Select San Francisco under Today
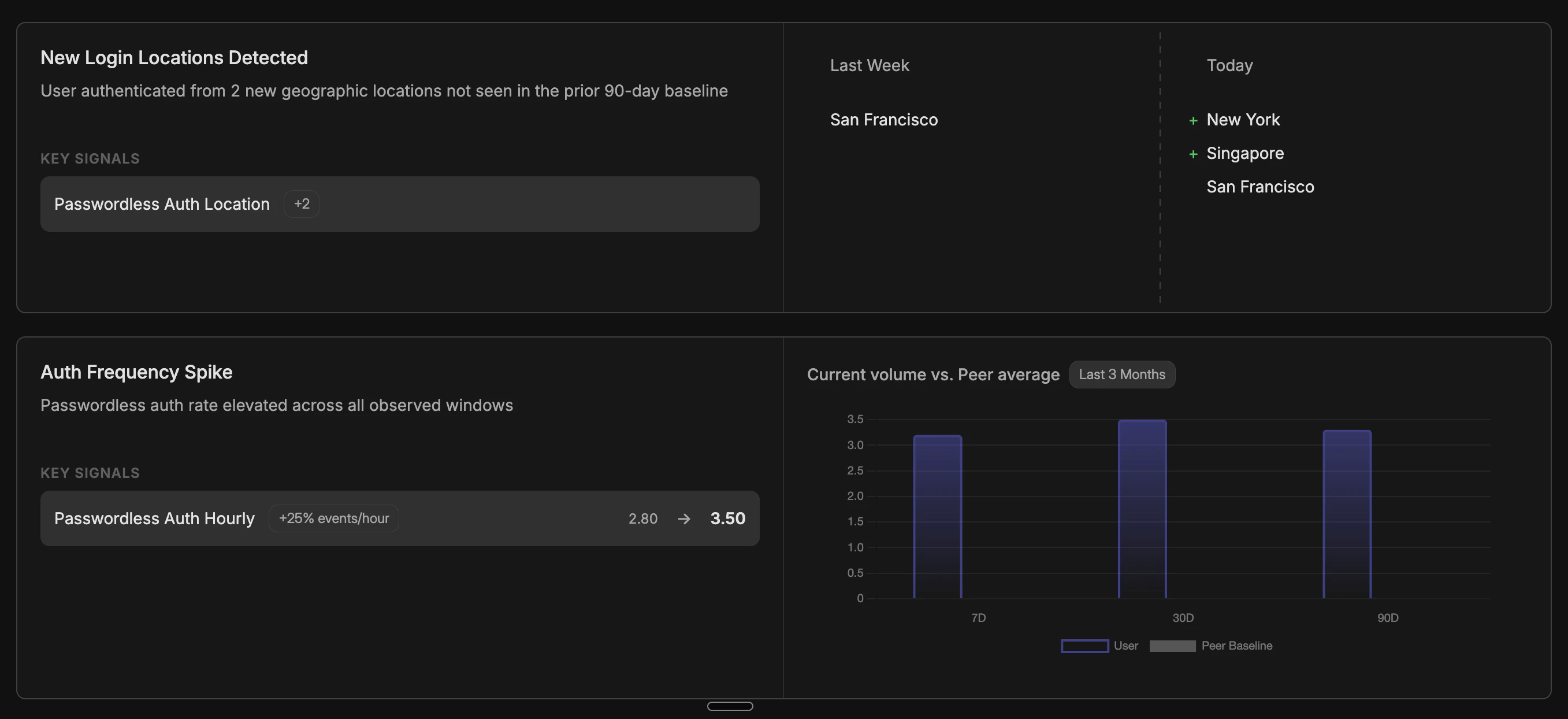The height and width of the screenshot is (719, 1568). click(1260, 186)
